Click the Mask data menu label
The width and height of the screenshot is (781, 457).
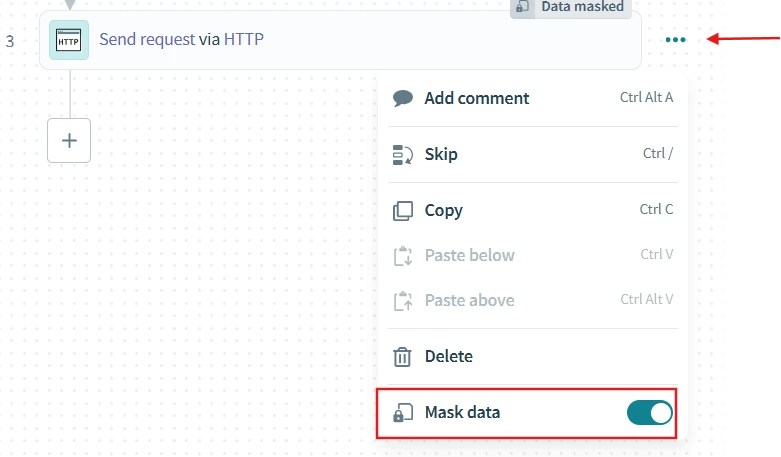[x=462, y=412]
